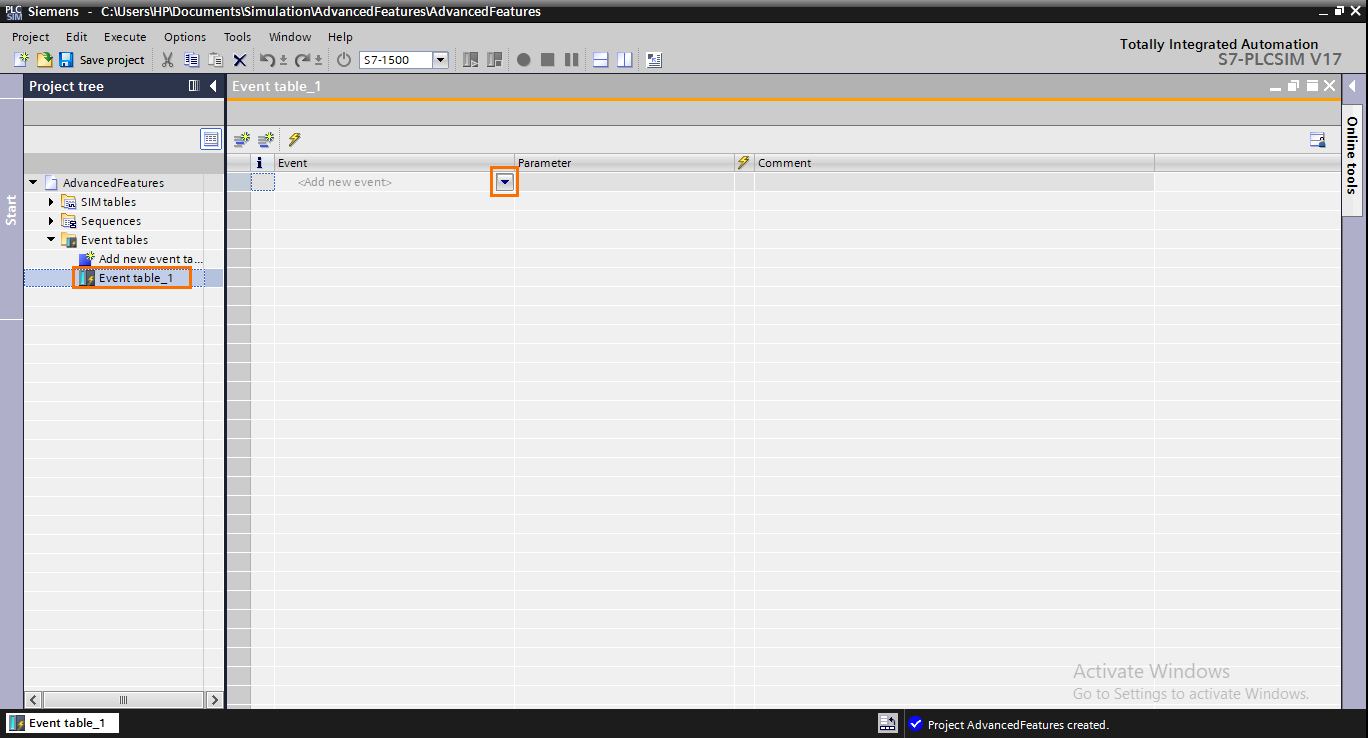Click the Paste icon in toolbar

click(x=214, y=59)
